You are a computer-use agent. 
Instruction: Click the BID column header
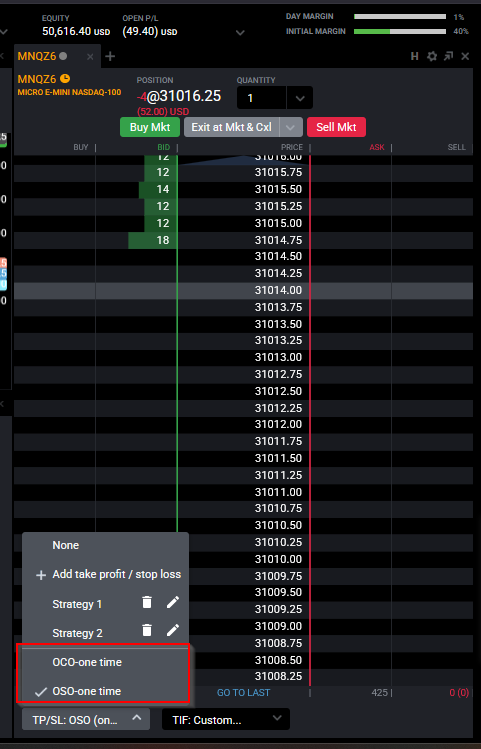tap(163, 147)
